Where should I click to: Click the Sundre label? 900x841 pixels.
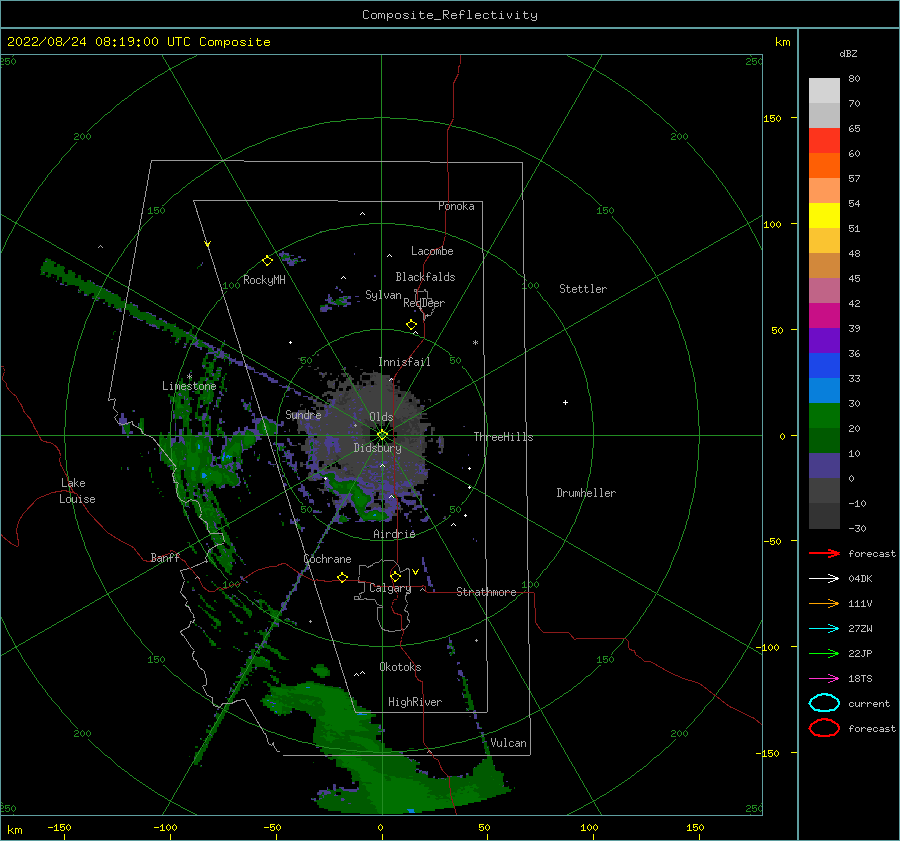pyautogui.click(x=303, y=414)
